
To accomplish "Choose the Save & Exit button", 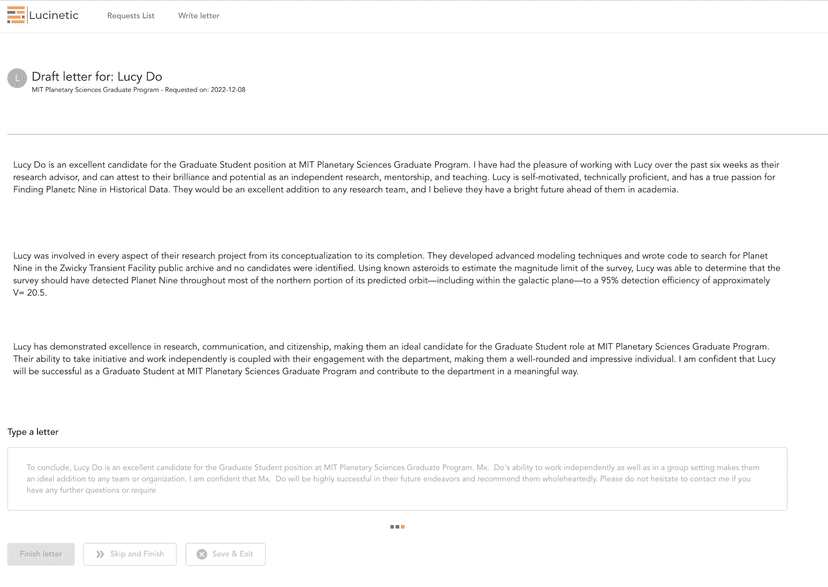I will point(225,554).
